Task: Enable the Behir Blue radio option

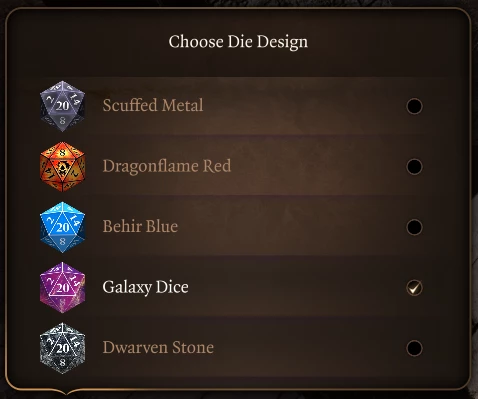Action: tap(414, 227)
